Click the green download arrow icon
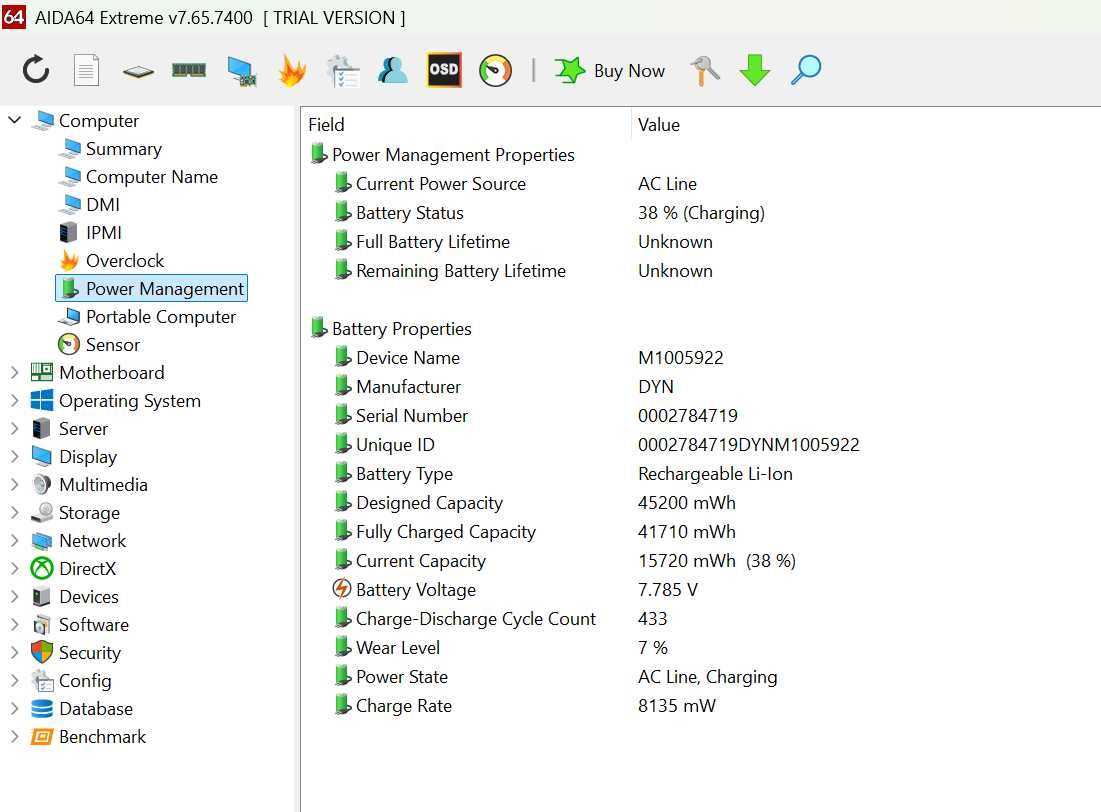 pos(755,70)
